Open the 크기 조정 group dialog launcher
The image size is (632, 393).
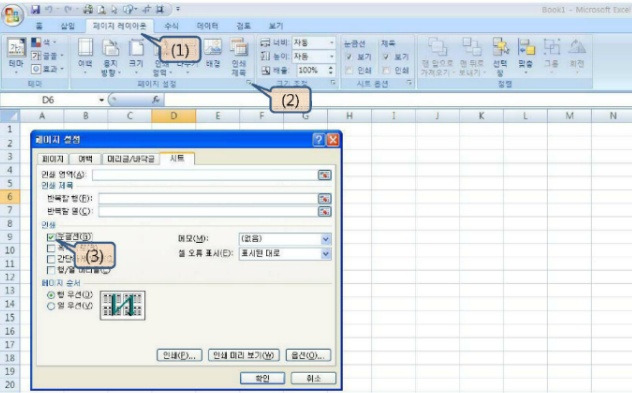(333, 83)
